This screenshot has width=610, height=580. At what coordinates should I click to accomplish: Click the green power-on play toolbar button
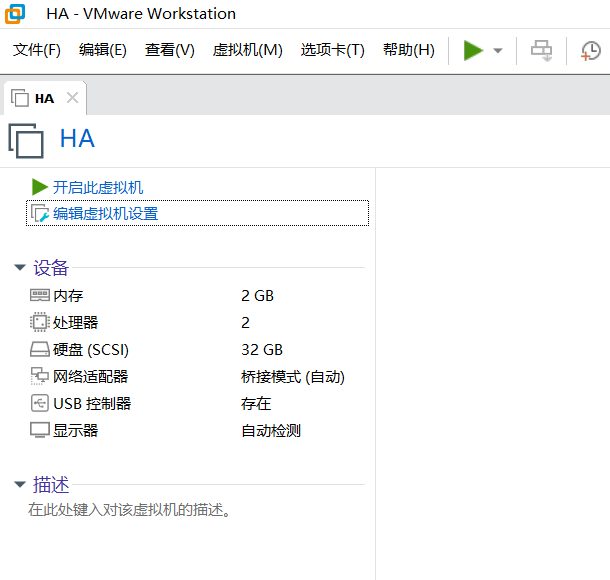[x=473, y=51]
